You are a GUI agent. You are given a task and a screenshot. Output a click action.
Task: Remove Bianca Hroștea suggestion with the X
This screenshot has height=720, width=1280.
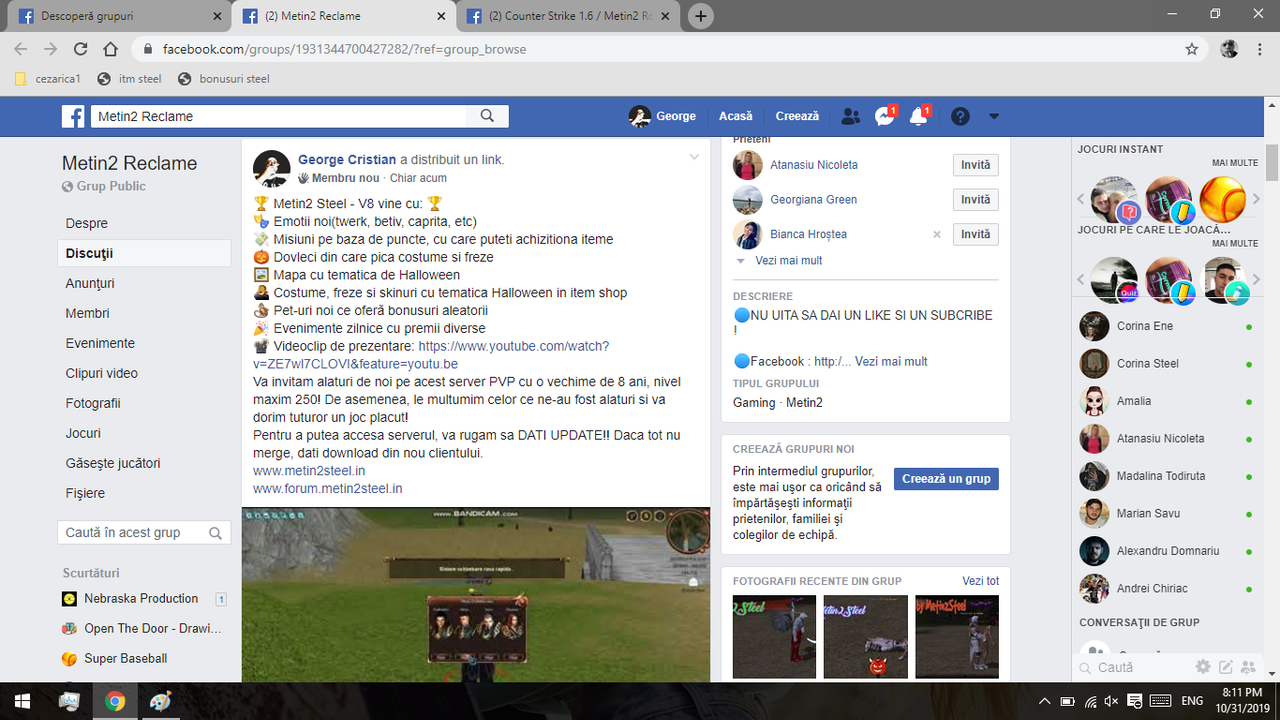[937, 234]
